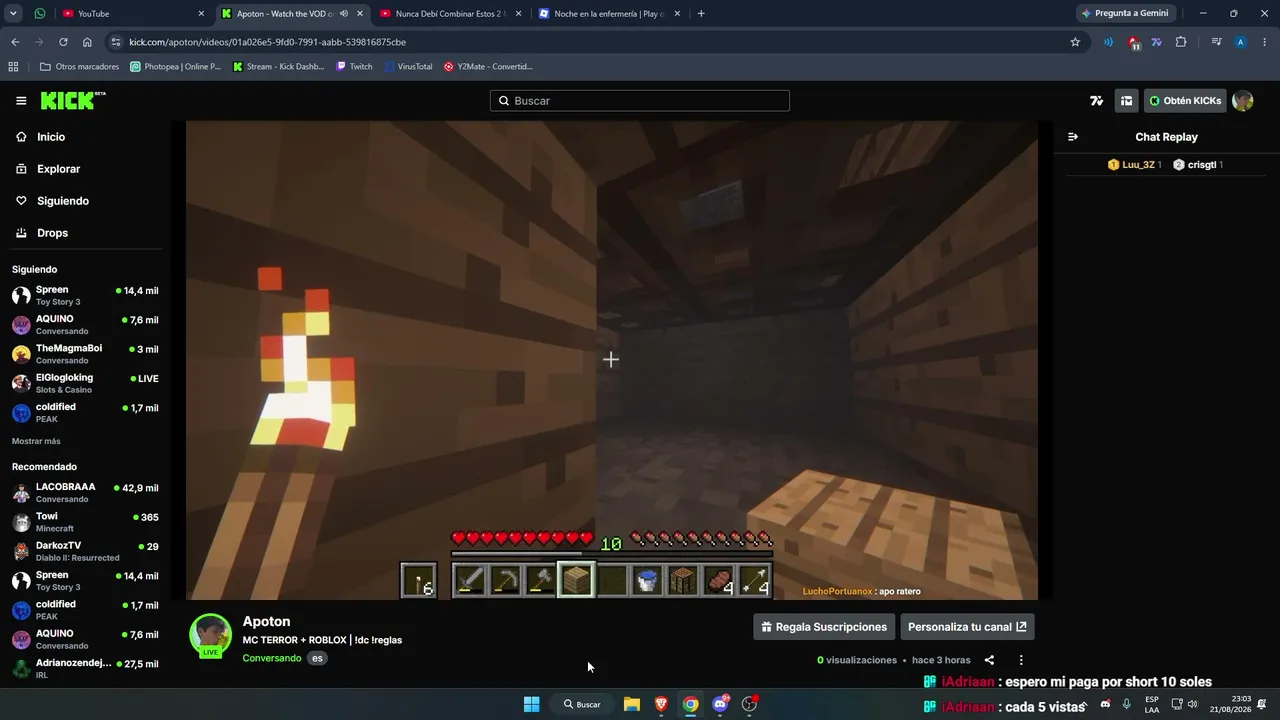Open the user profile avatar menu

tap(1243, 101)
